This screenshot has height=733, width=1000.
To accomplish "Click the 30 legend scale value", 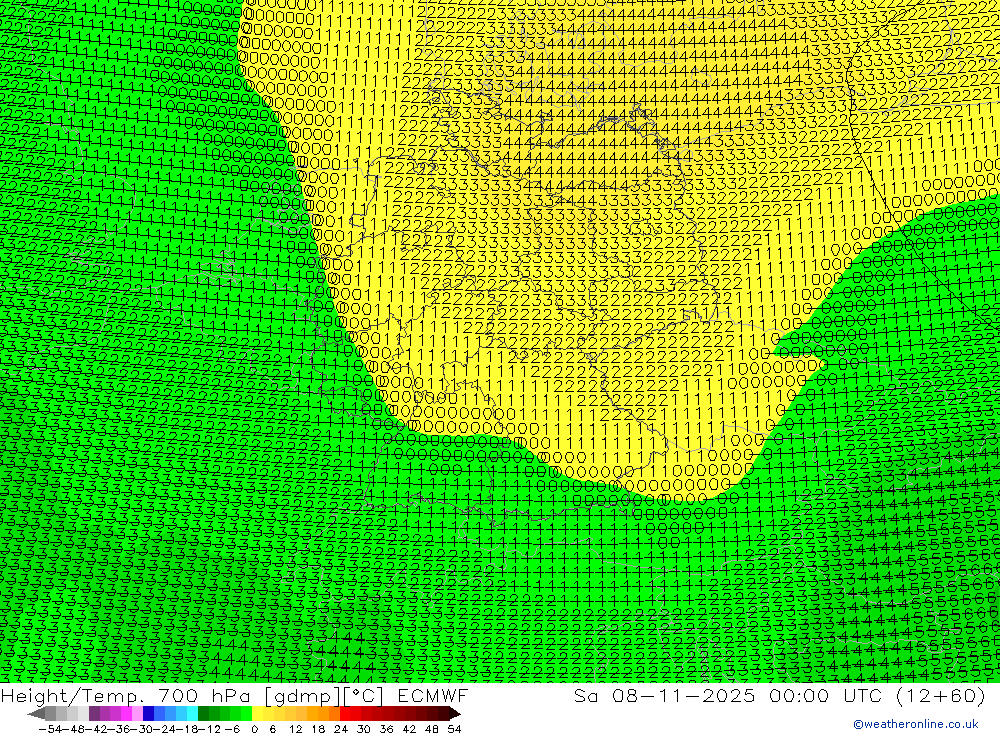I will click(364, 729).
